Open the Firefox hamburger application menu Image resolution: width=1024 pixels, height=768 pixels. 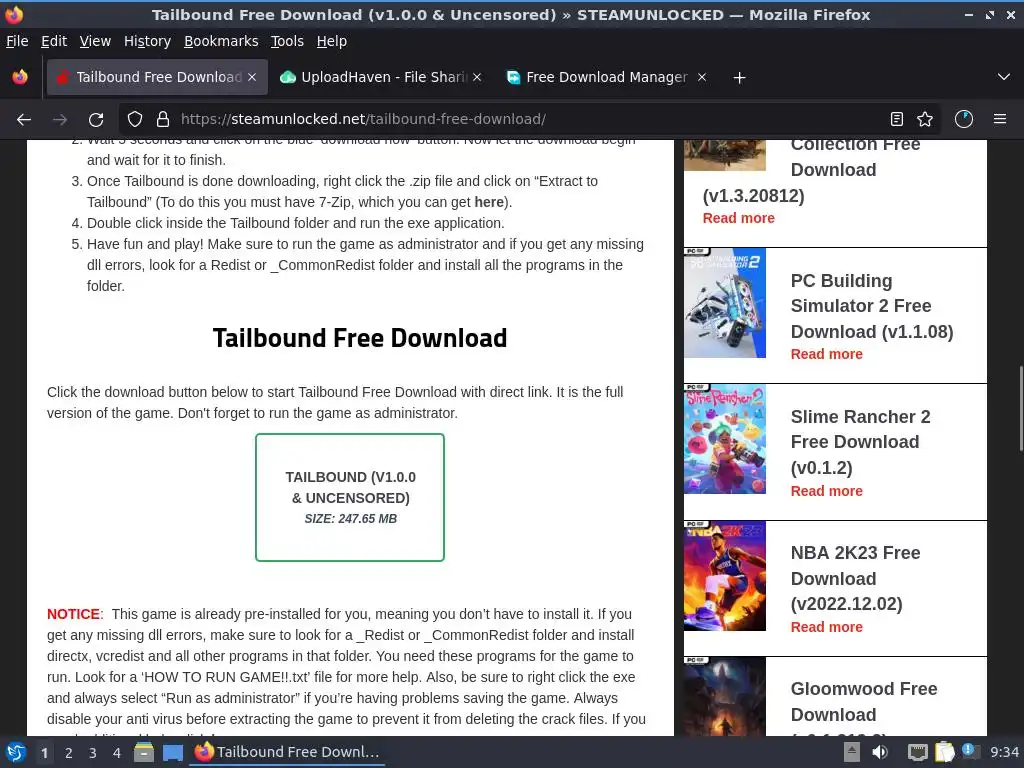coord(1000,119)
